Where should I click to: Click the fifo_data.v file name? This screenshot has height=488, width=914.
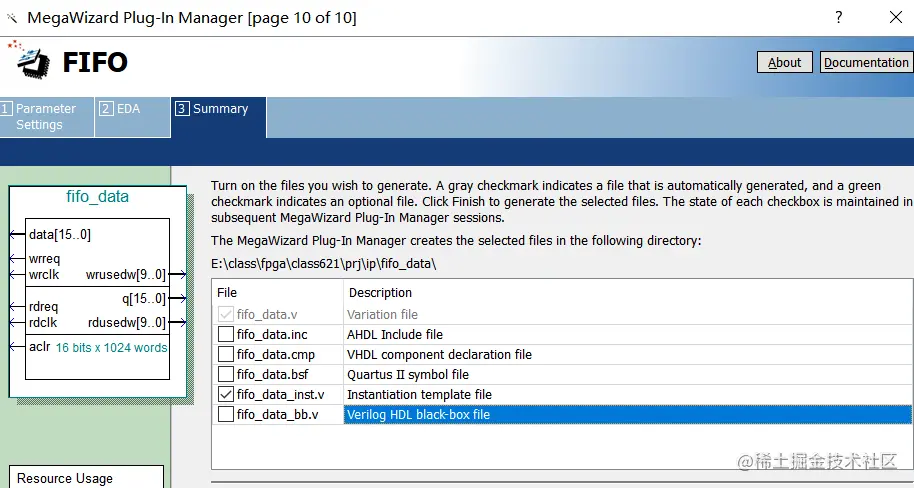pos(267,315)
